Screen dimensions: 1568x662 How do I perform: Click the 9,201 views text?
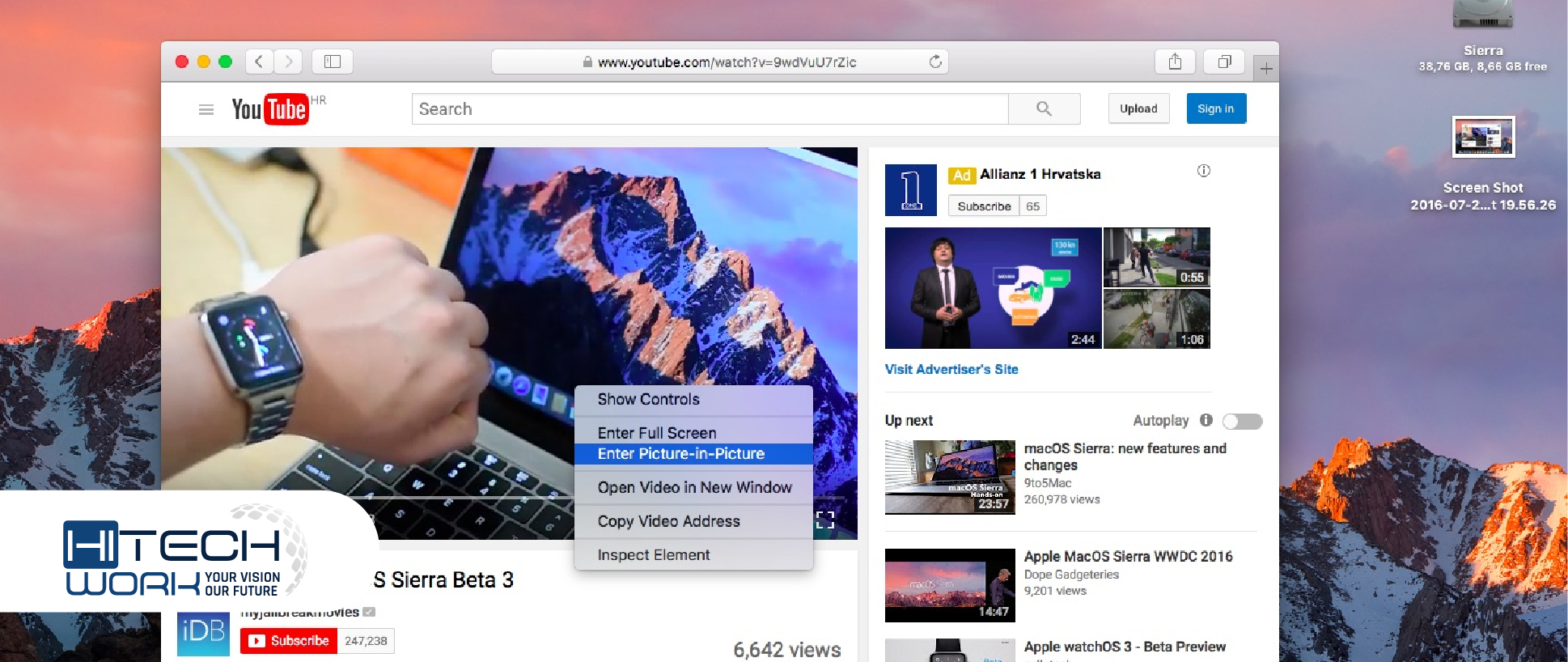[x=1055, y=591]
